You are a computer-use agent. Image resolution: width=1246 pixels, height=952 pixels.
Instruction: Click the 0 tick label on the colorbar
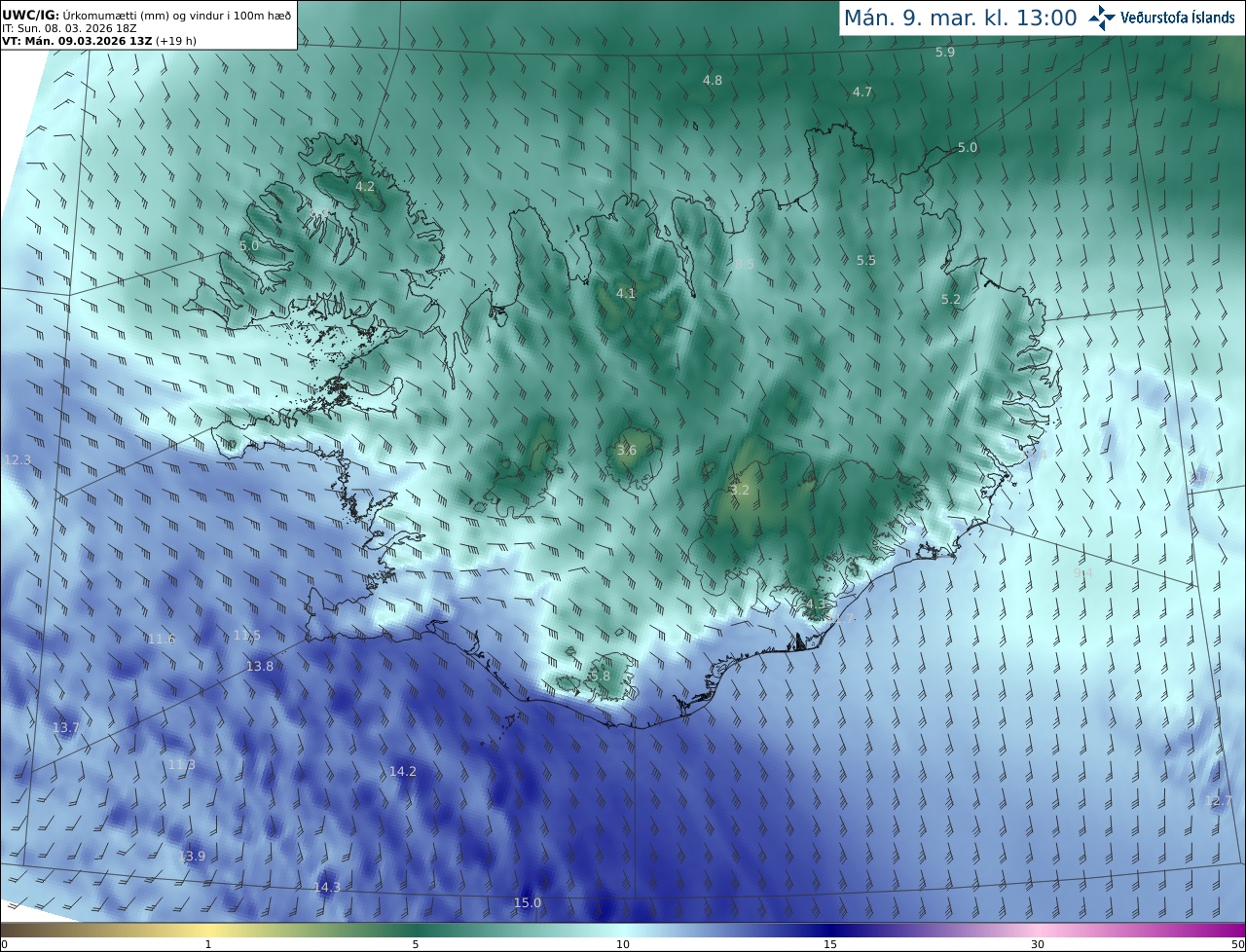pyautogui.click(x=4, y=944)
